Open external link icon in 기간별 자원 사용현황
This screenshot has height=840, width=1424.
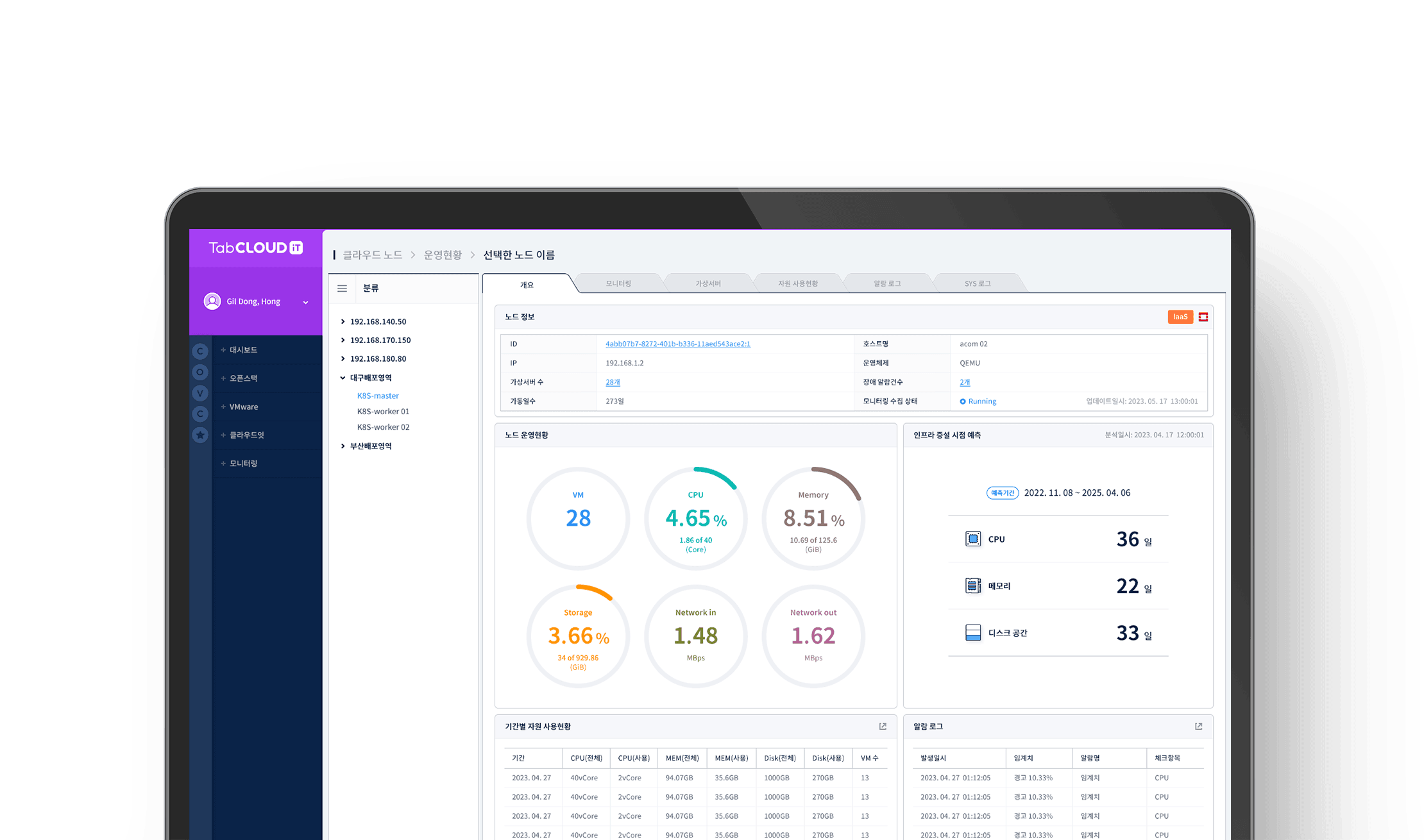883,727
